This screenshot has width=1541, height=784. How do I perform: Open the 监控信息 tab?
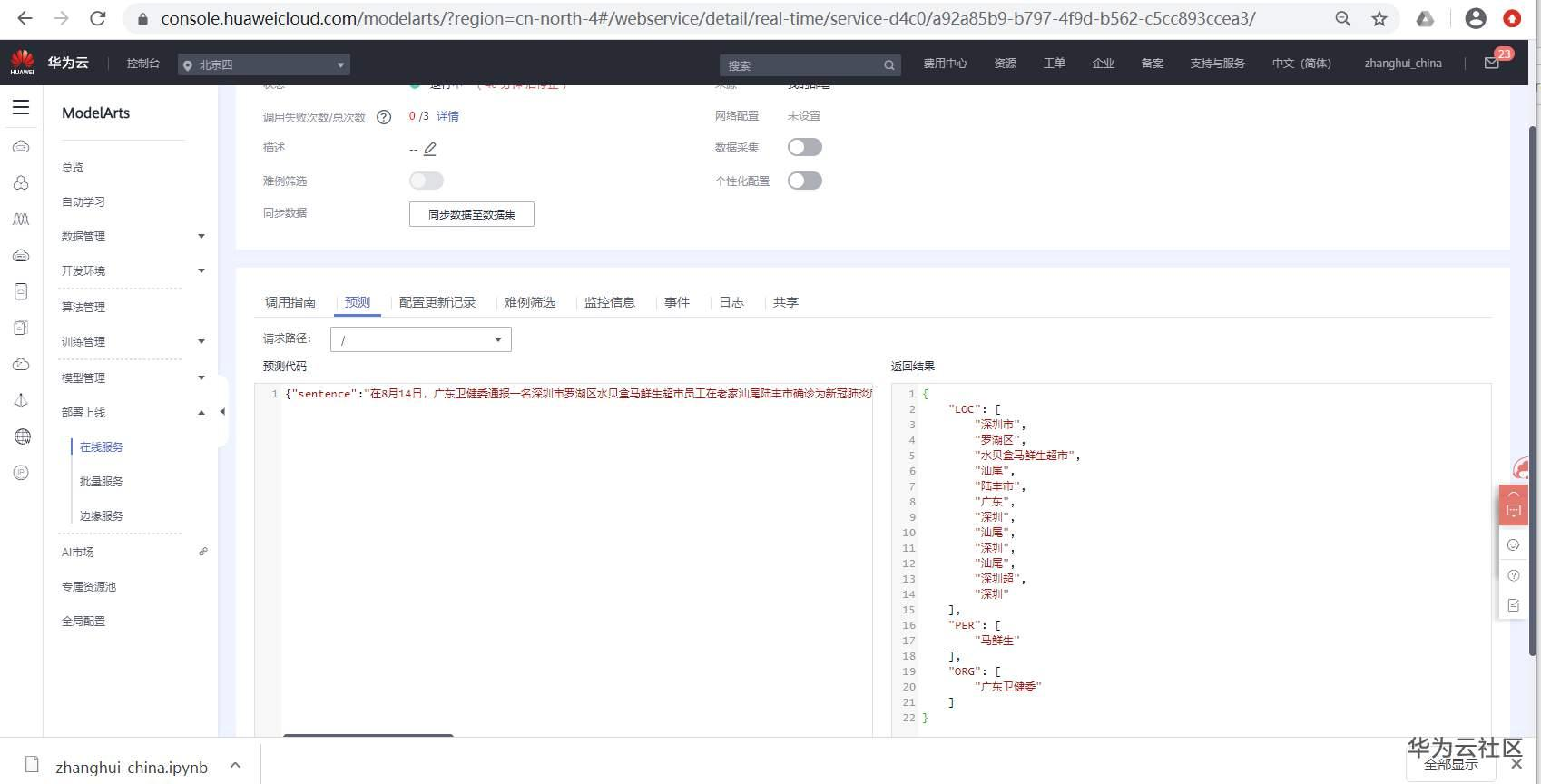610,302
